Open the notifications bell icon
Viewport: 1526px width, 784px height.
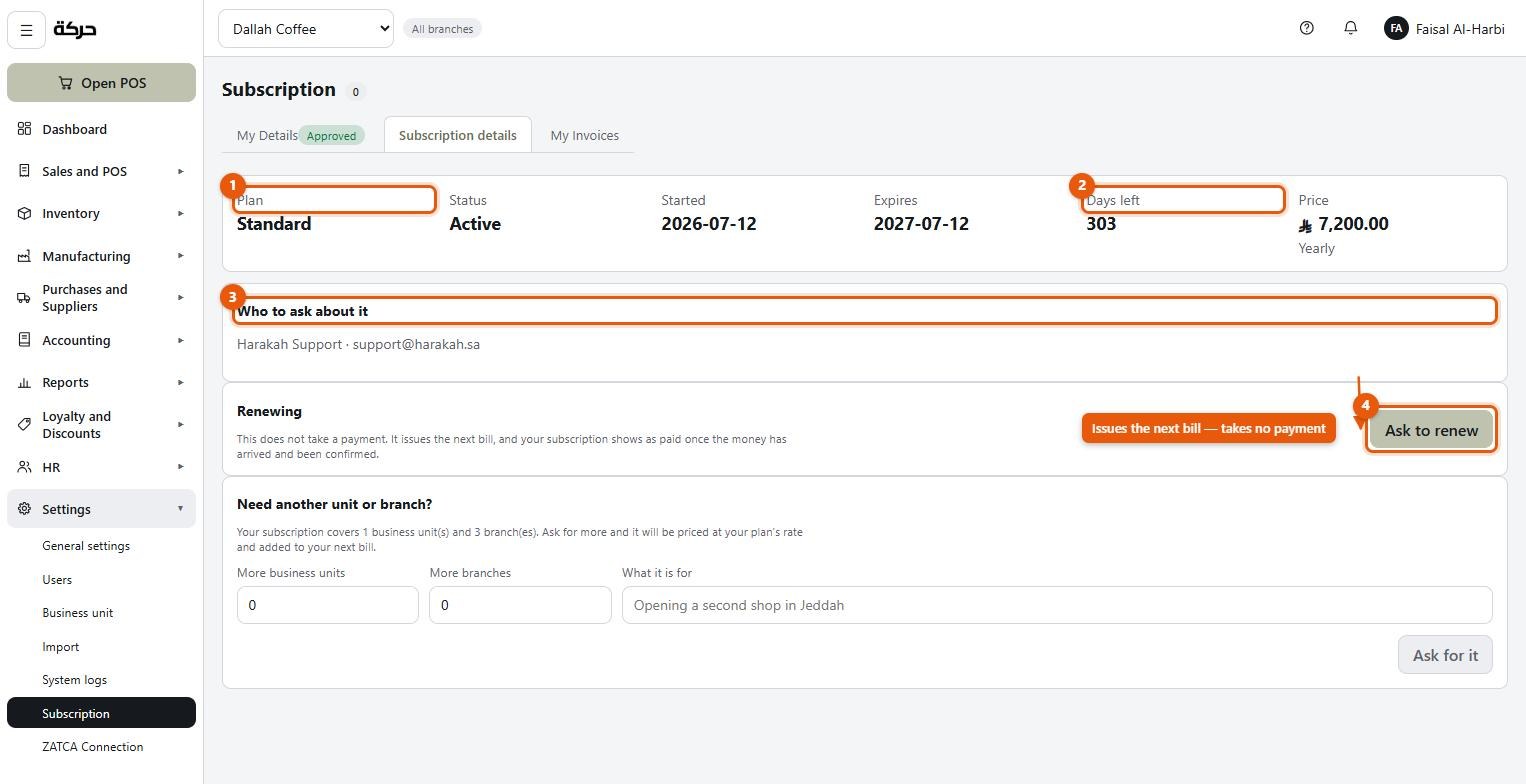pyautogui.click(x=1350, y=28)
